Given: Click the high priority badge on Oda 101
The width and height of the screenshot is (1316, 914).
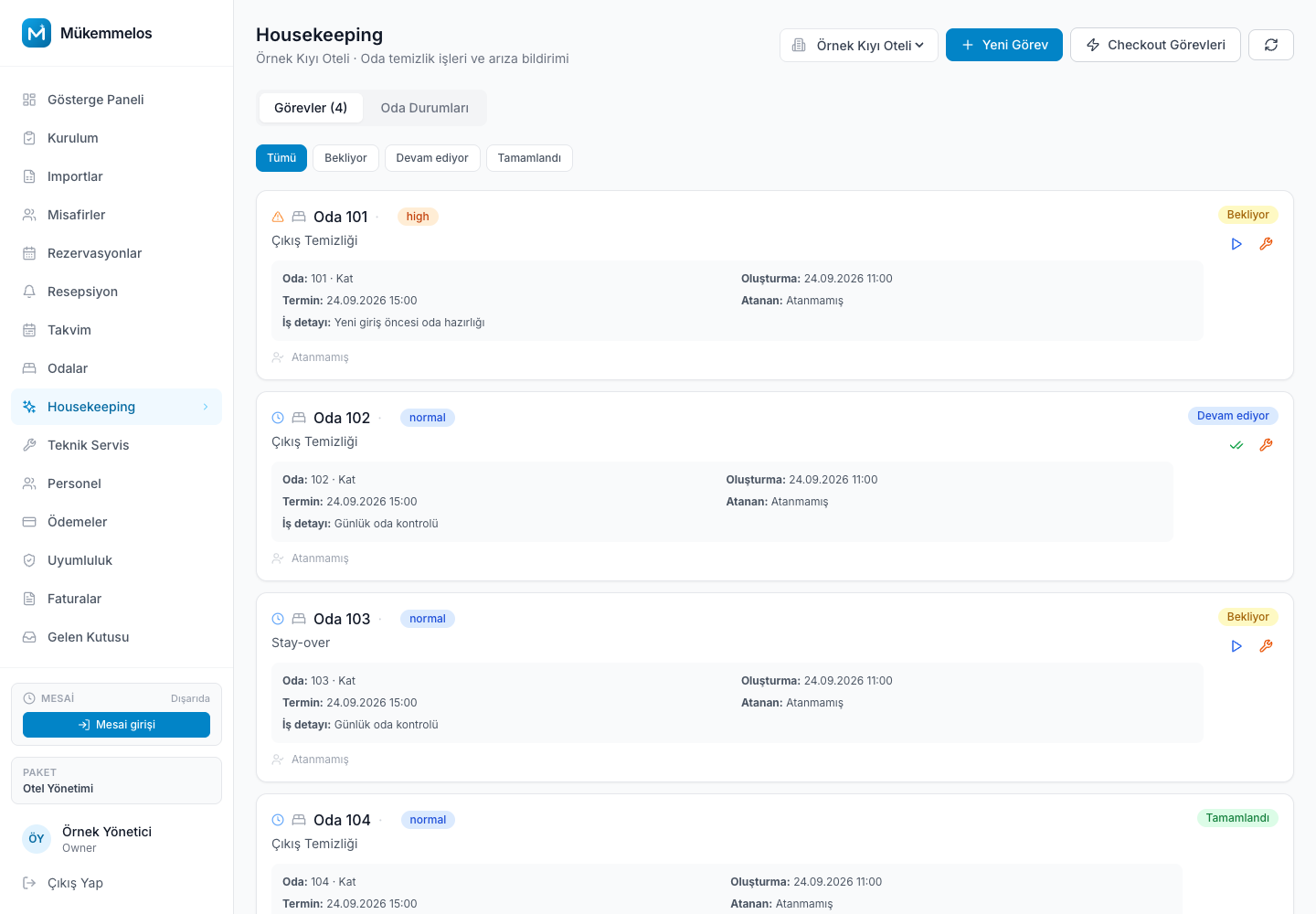Looking at the screenshot, I should pos(418,217).
